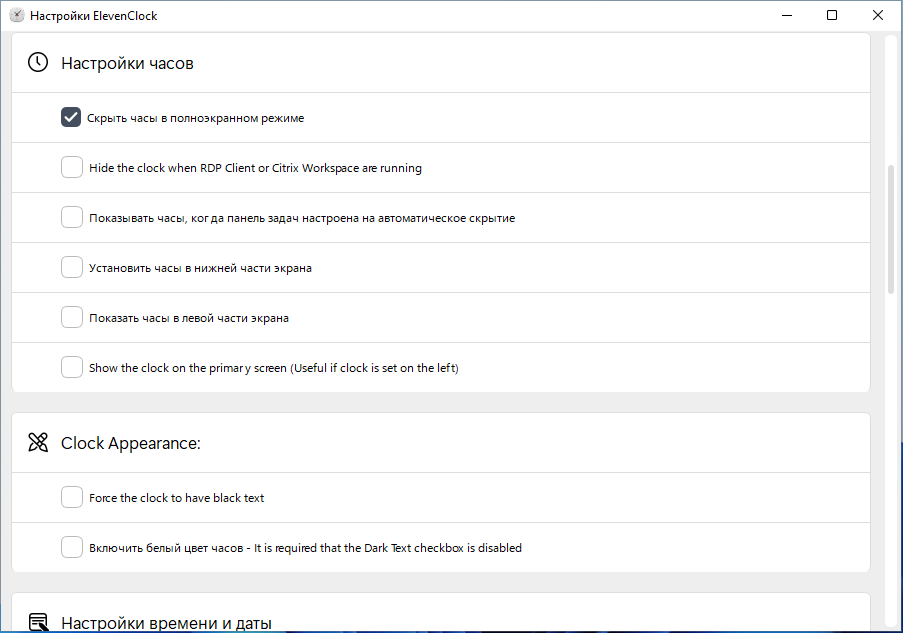
Task: Click the crossed brush-pencil Clock Appearance icon
Action: pos(38,442)
